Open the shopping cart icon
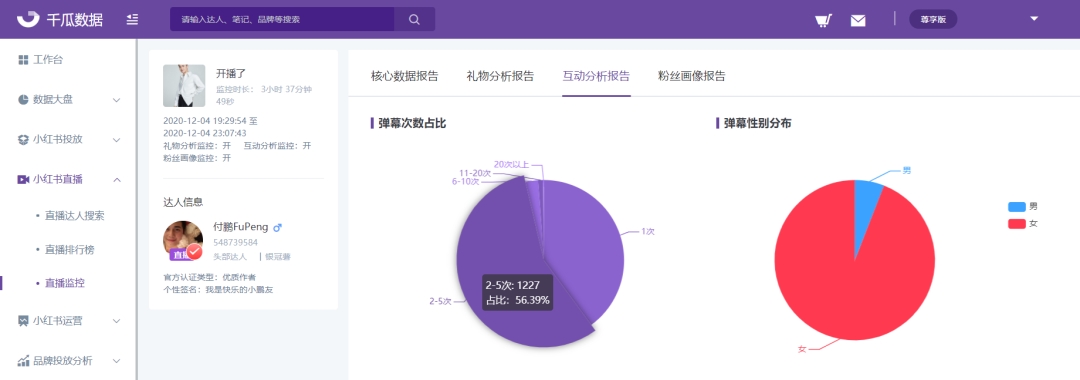This screenshot has height=380, width=1080. point(822,20)
